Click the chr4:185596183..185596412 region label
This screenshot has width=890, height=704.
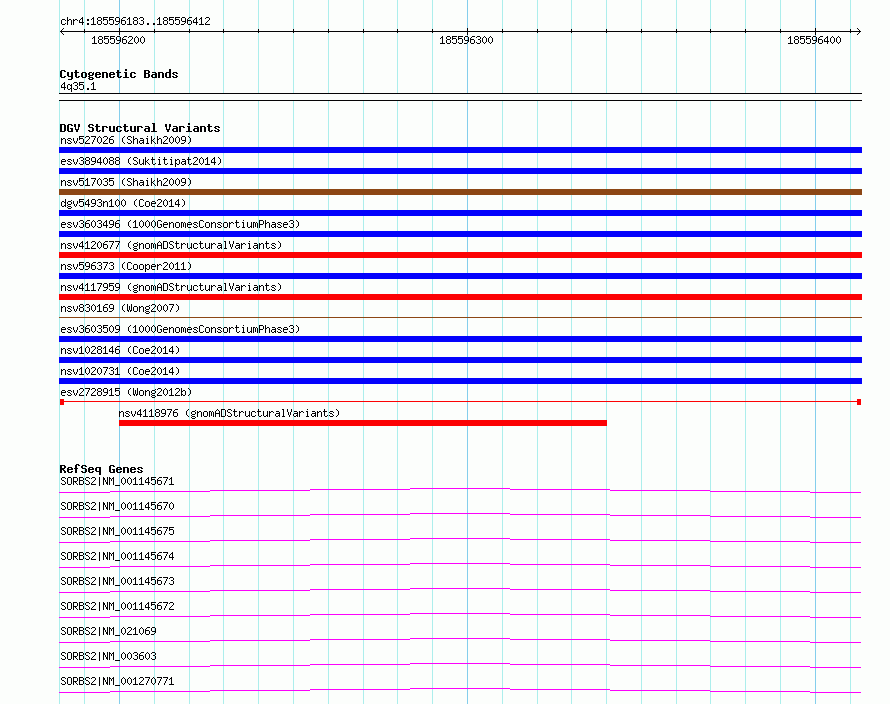[135, 21]
